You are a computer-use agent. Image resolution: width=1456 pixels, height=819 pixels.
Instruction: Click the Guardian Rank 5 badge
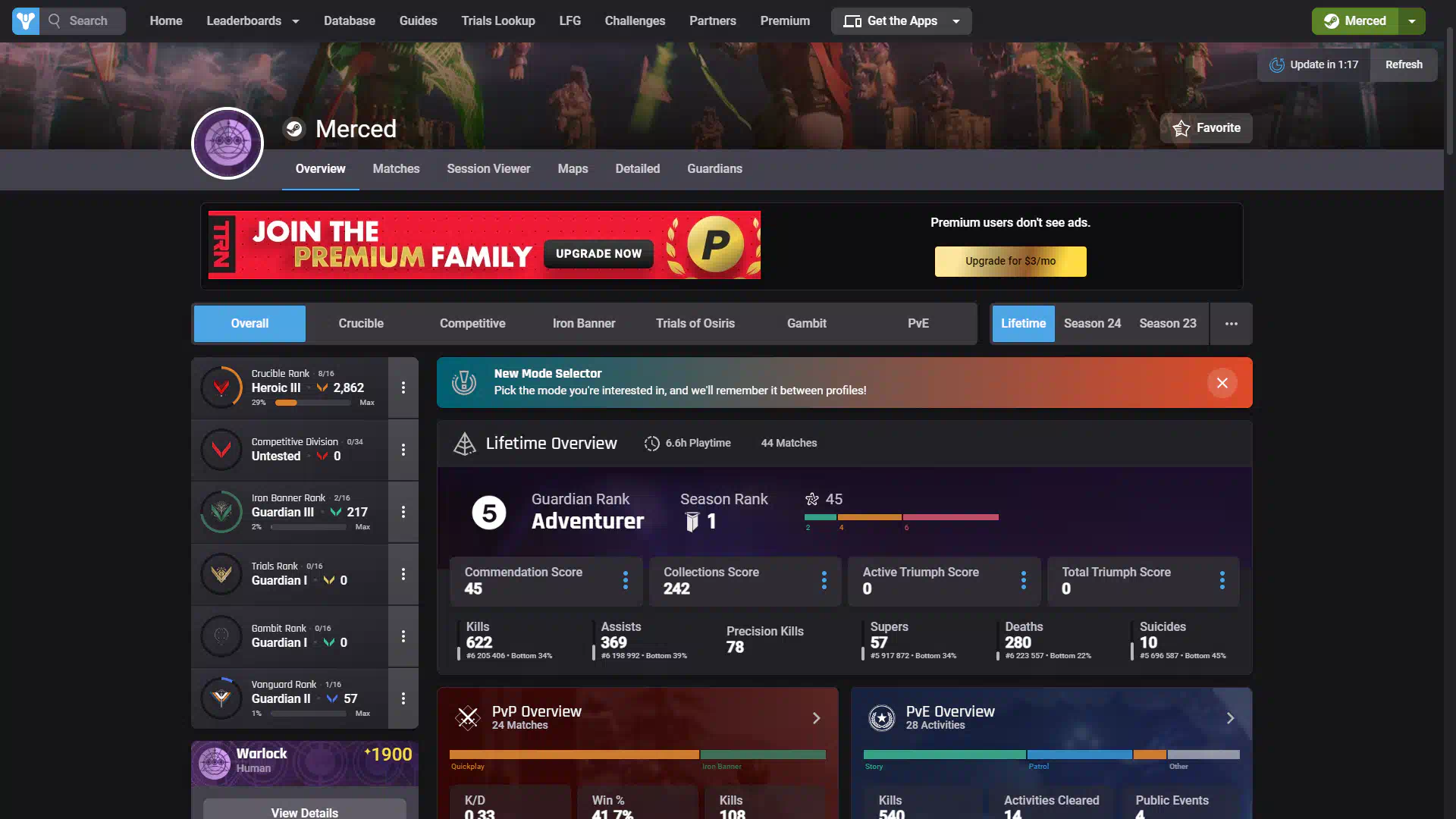(x=489, y=513)
